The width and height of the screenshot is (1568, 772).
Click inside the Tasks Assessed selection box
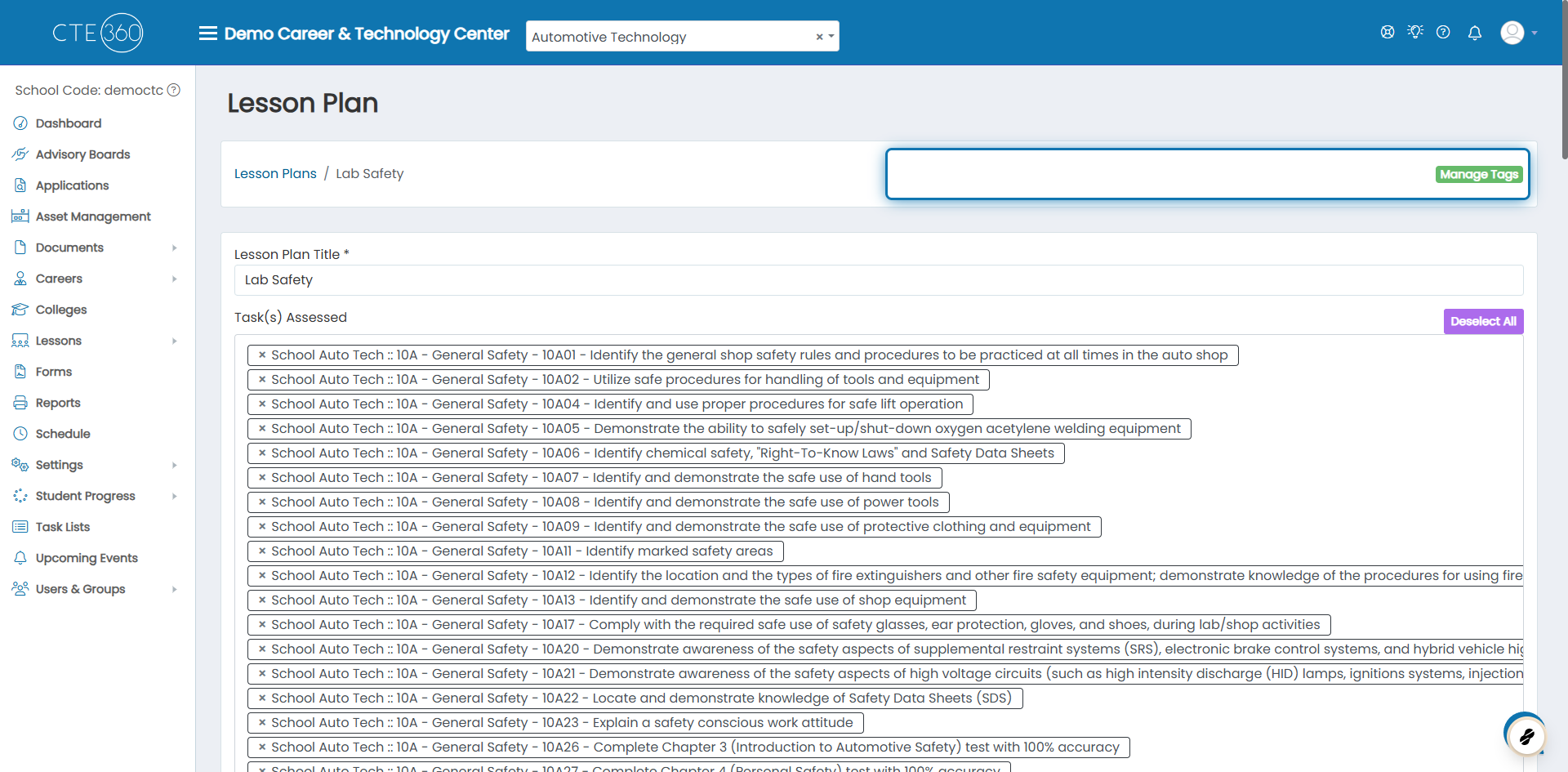point(879,553)
